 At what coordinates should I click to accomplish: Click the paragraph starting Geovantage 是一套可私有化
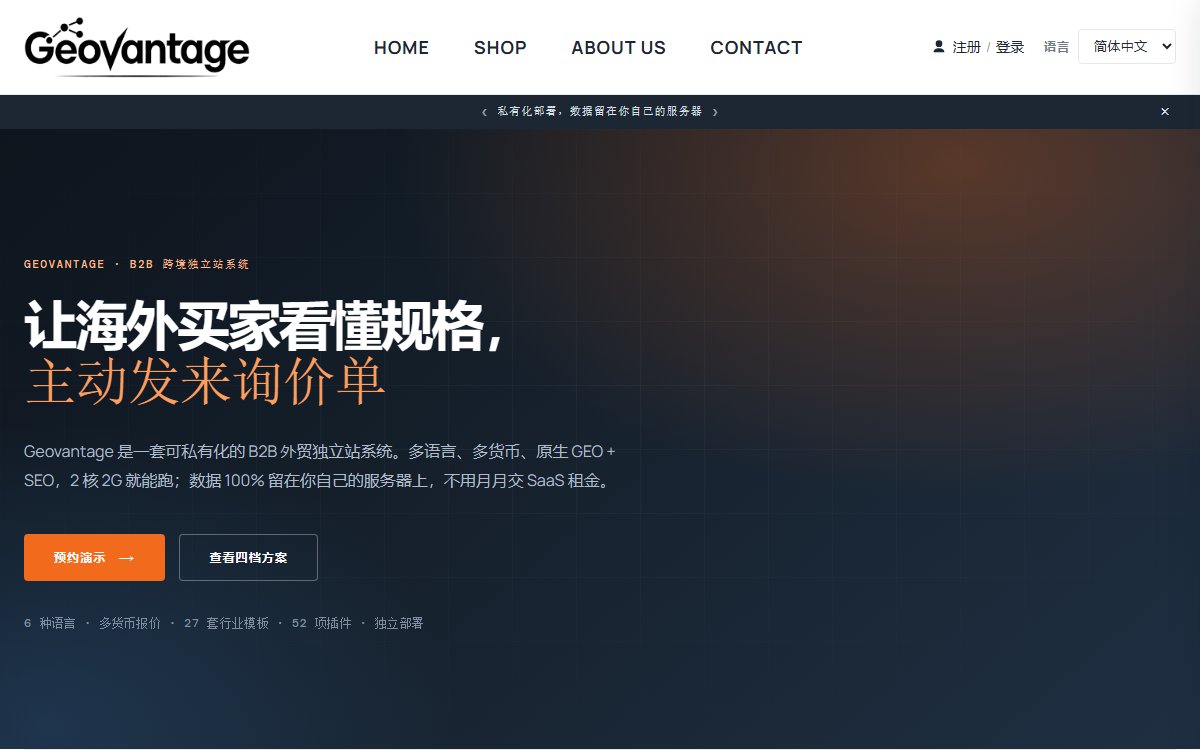coord(320,466)
